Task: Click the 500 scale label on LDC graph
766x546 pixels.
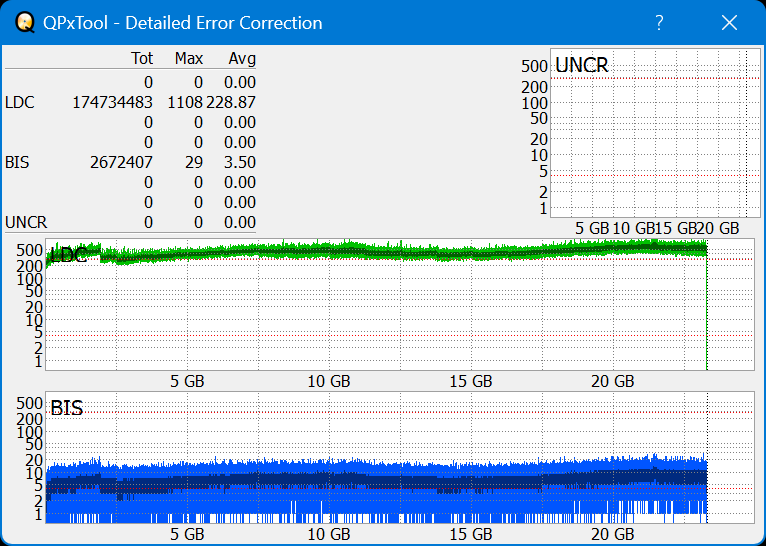Action: 29,251
